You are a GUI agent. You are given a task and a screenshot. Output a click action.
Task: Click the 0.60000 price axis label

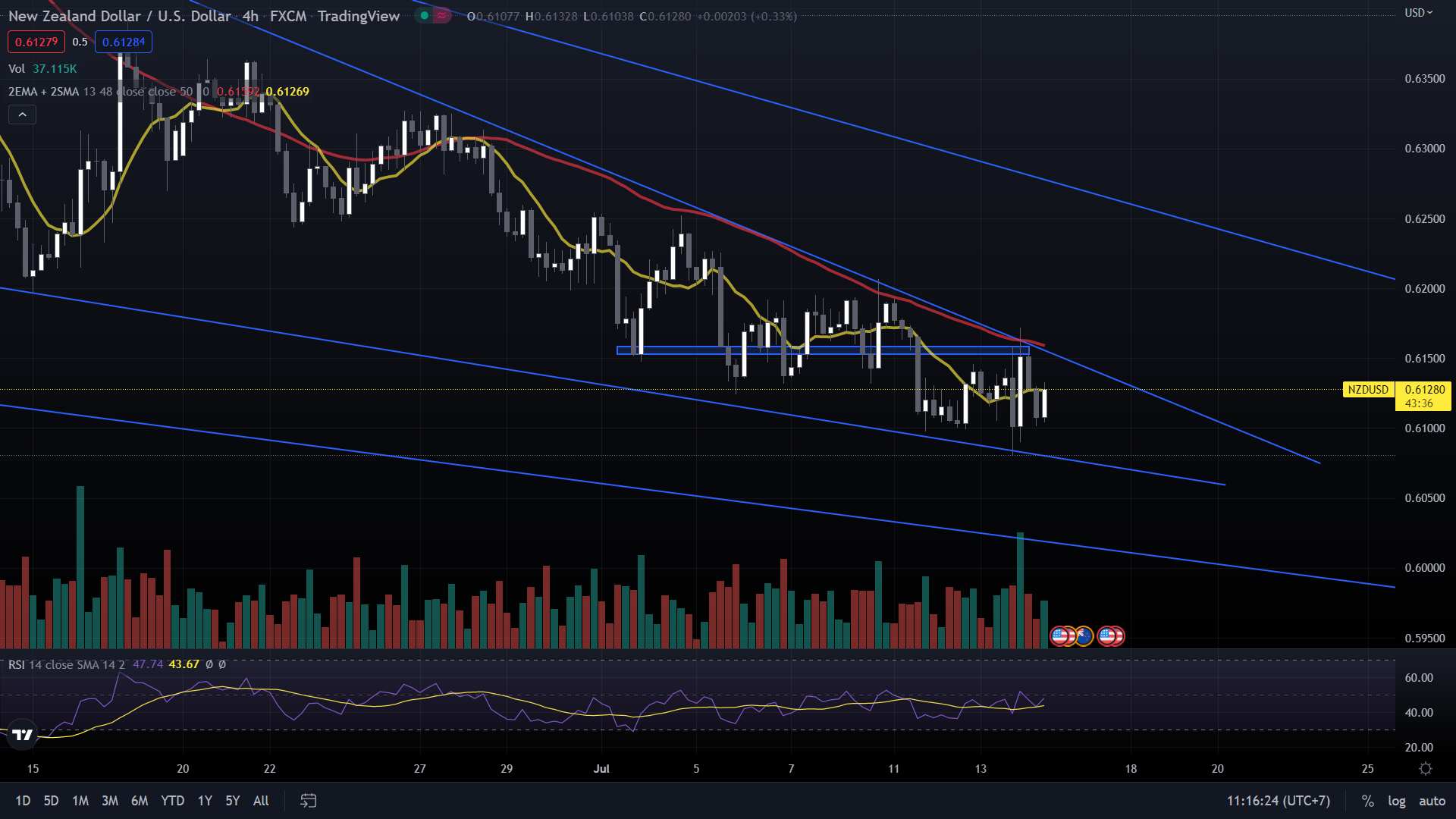1425,568
